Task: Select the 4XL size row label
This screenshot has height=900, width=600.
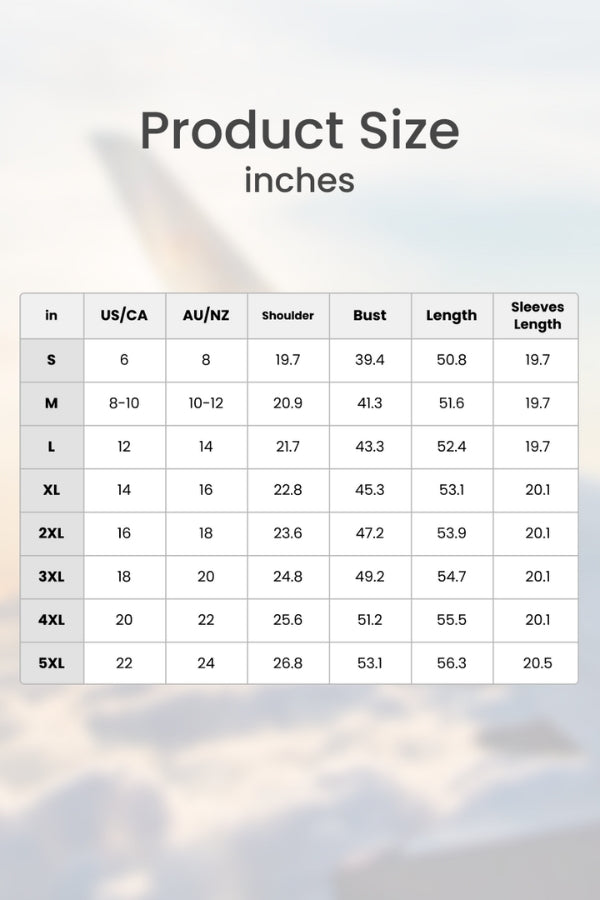Action: (x=51, y=620)
